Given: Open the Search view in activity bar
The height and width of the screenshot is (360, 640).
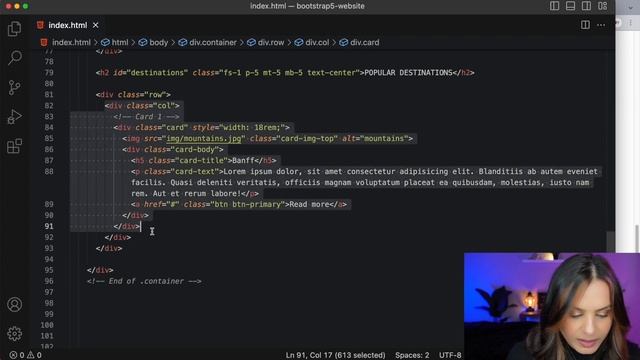Looking at the screenshot, I should (x=15, y=58).
